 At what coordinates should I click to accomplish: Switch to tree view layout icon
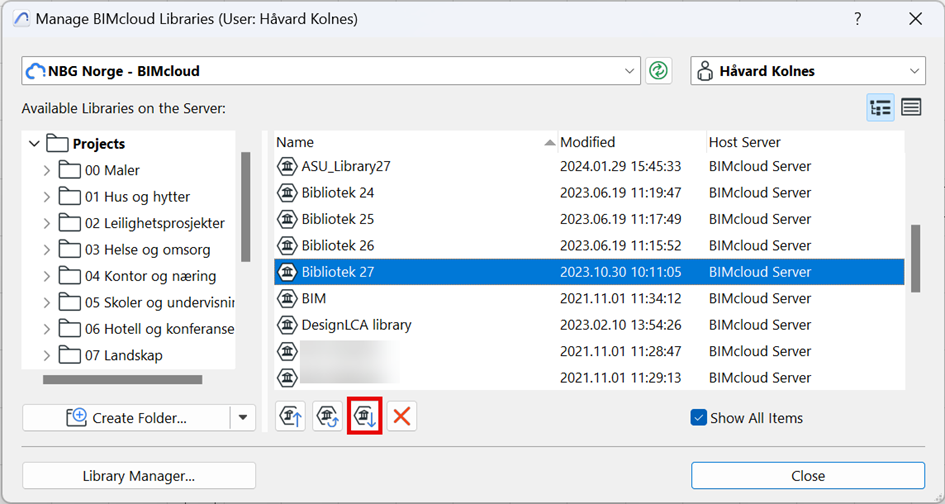[x=881, y=108]
